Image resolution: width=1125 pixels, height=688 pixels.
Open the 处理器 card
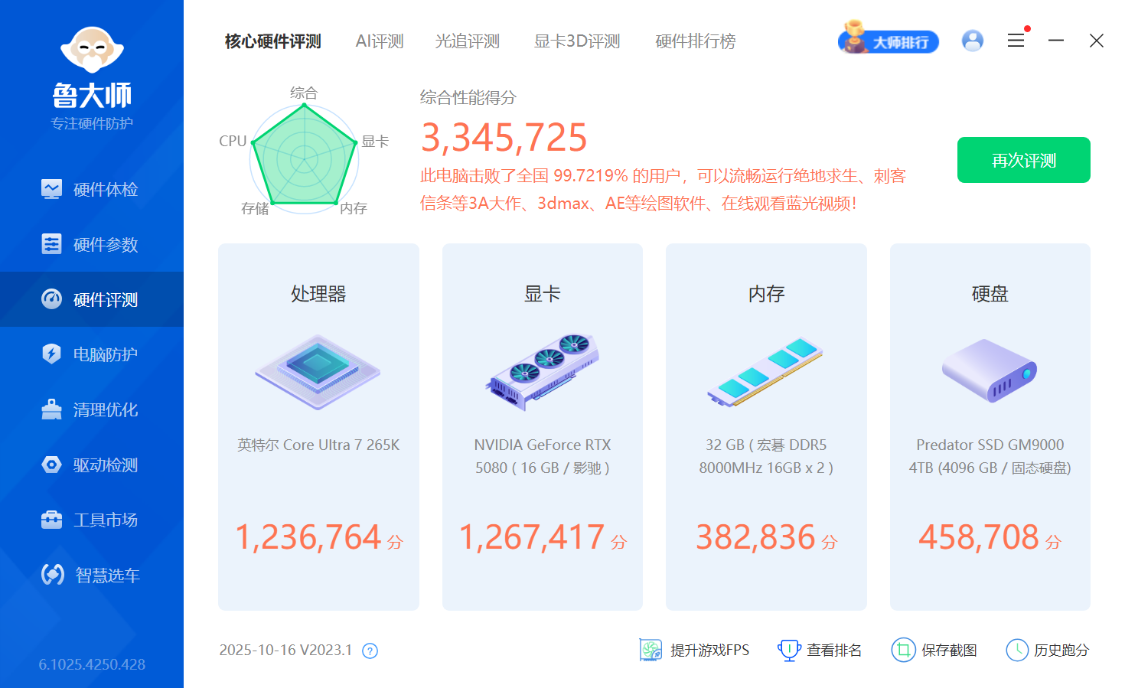[x=319, y=427]
